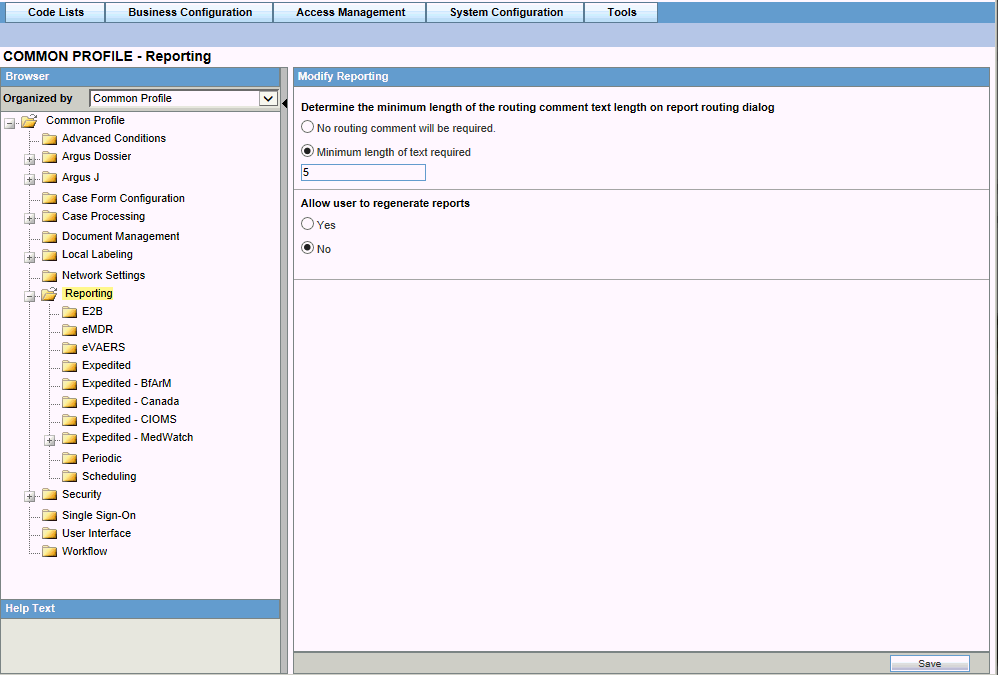Click the Single Sign-On folder icon
998x675 pixels.
click(50, 515)
